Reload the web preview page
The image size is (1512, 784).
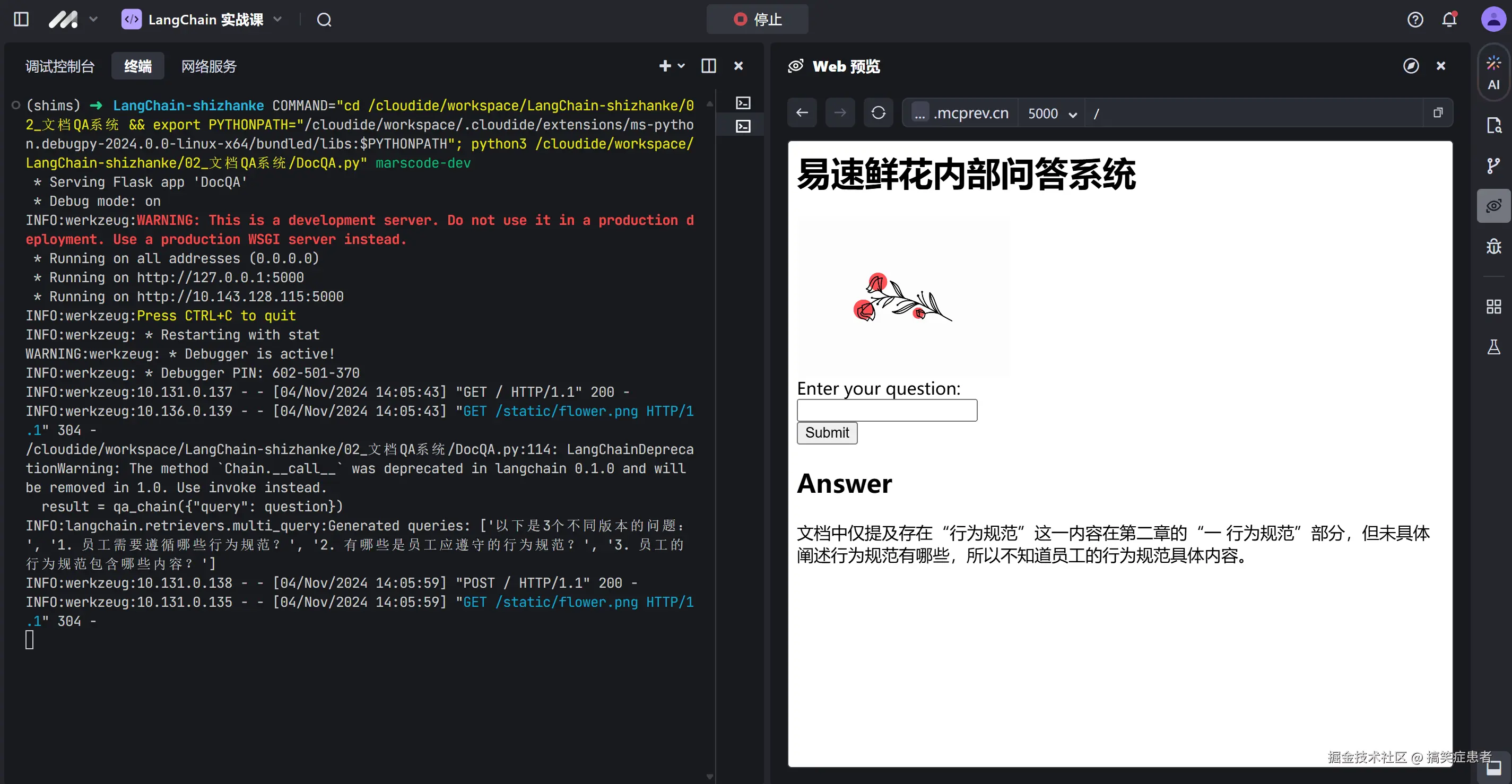click(878, 112)
